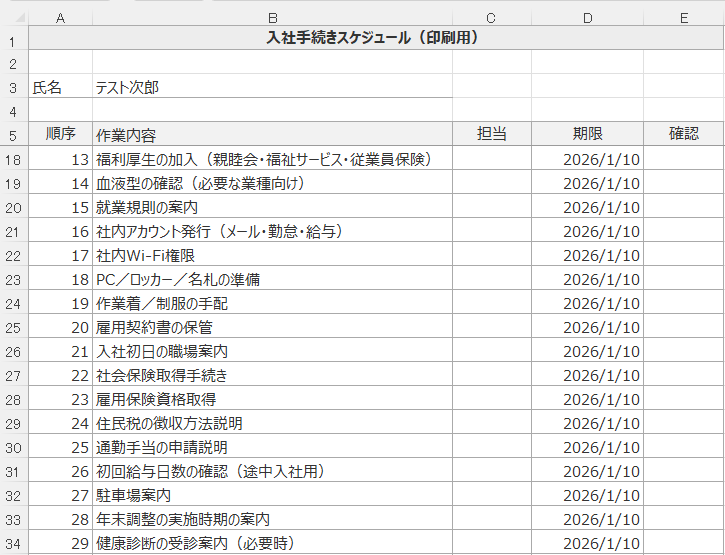
Task: Click the 作業内容 header cell
Action: (x=272, y=134)
